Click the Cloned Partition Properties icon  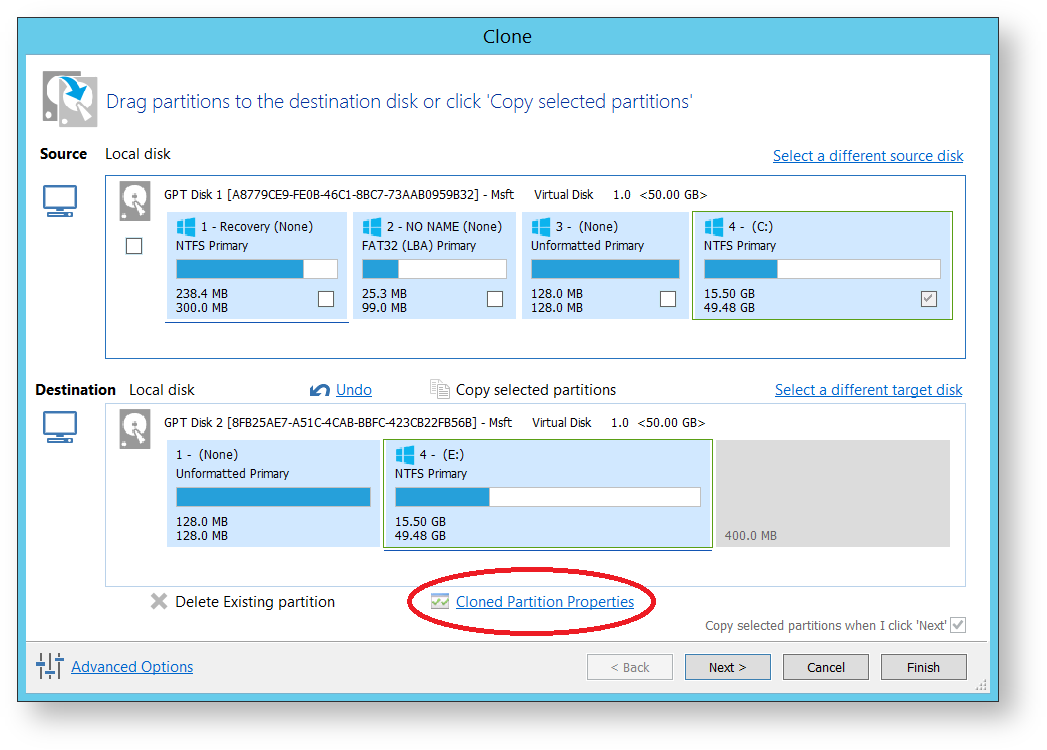pyautogui.click(x=440, y=602)
